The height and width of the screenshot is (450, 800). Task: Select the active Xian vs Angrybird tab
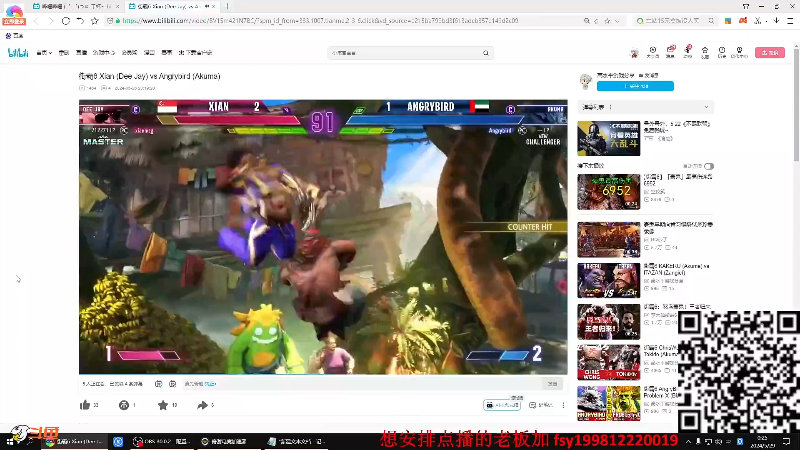171,6
